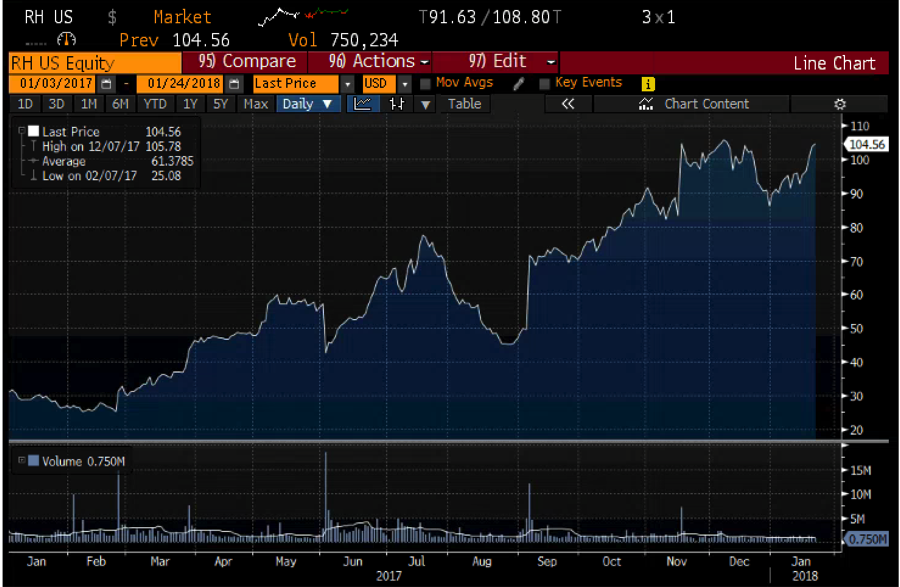900x587 pixels.
Task: Open chart settings gear icon
Action: click(x=840, y=104)
